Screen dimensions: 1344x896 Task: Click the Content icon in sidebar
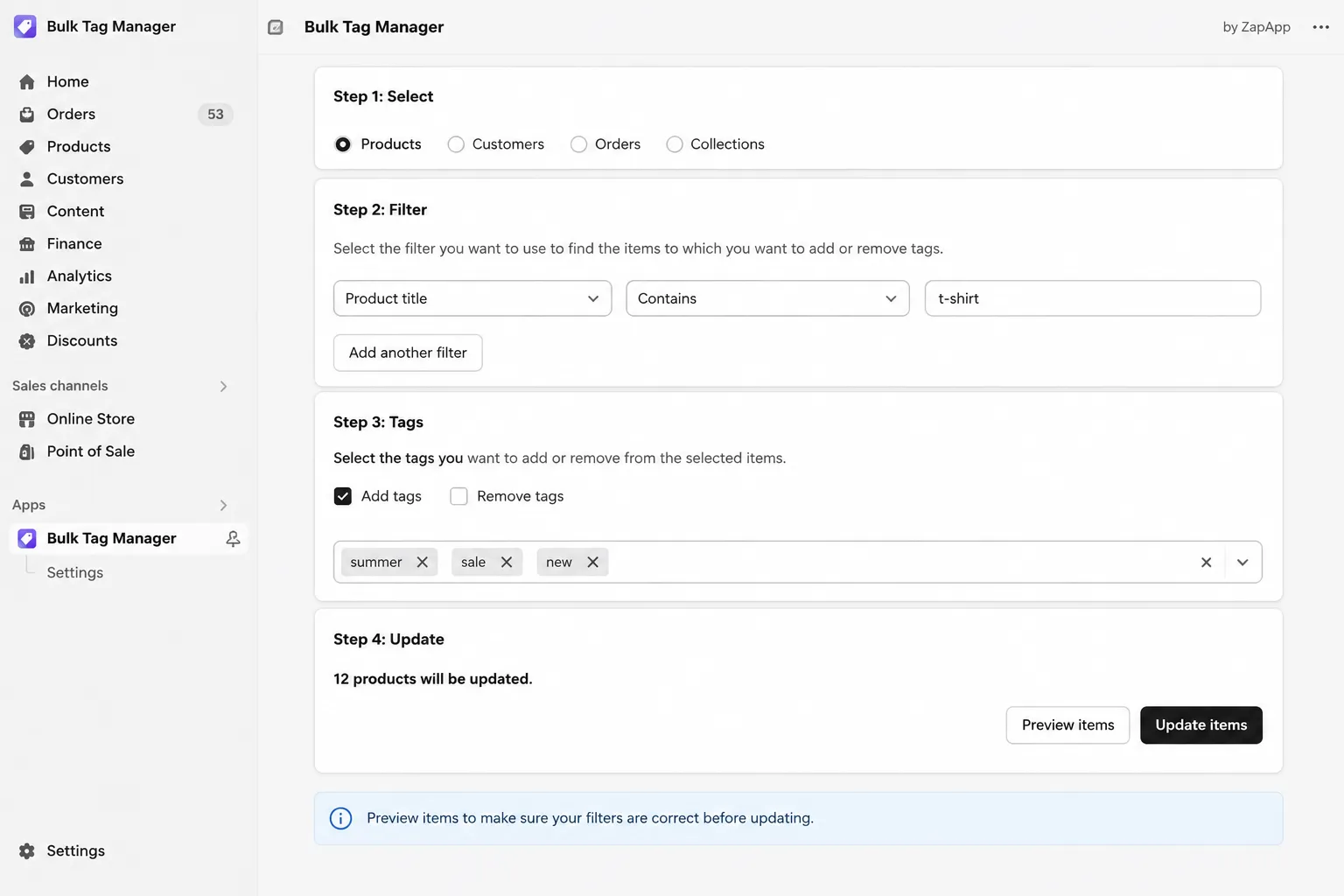click(27, 212)
